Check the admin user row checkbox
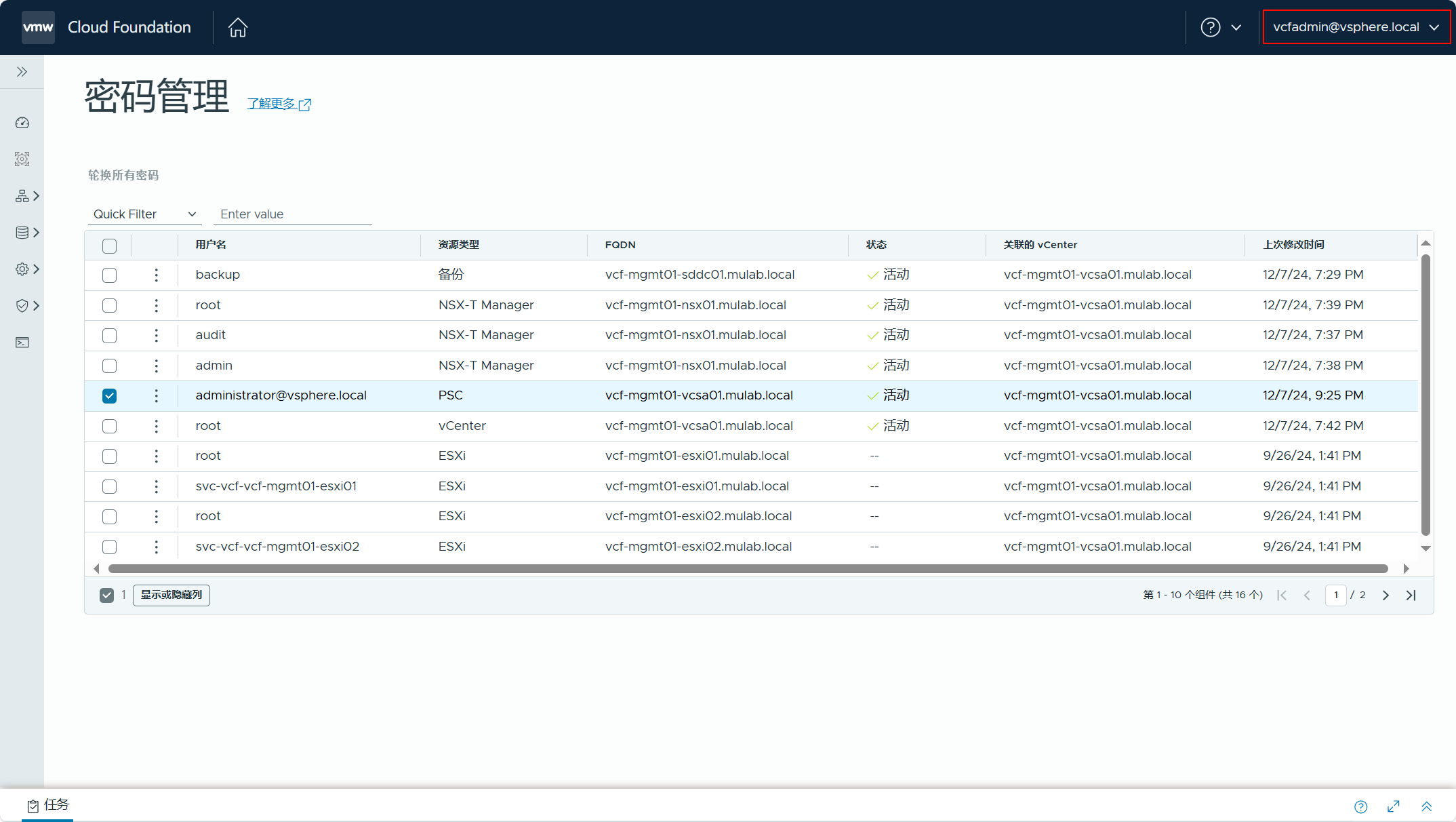Screen dimensions: 1456x822 point(109,366)
